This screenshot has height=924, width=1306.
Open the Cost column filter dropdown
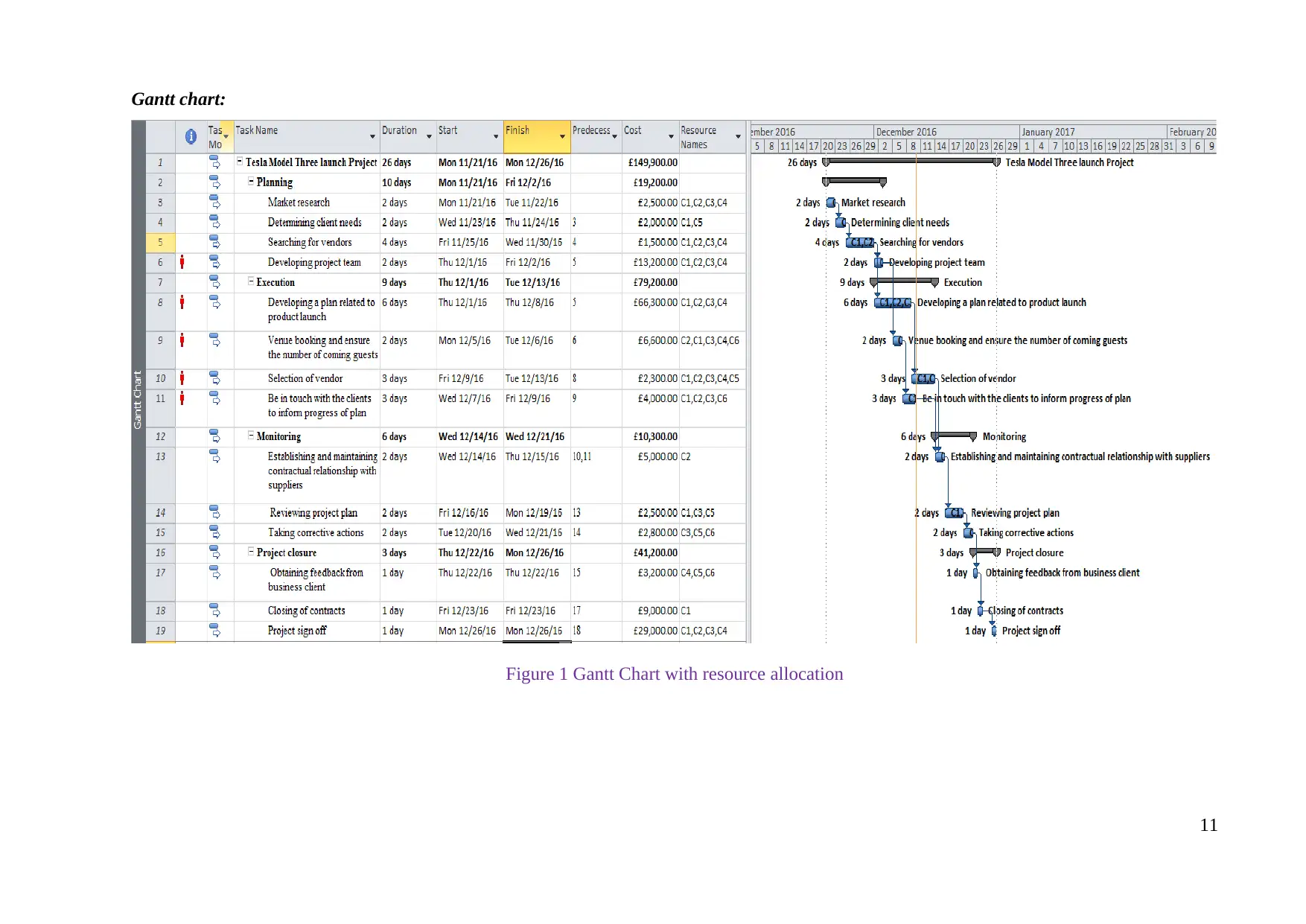tap(672, 136)
